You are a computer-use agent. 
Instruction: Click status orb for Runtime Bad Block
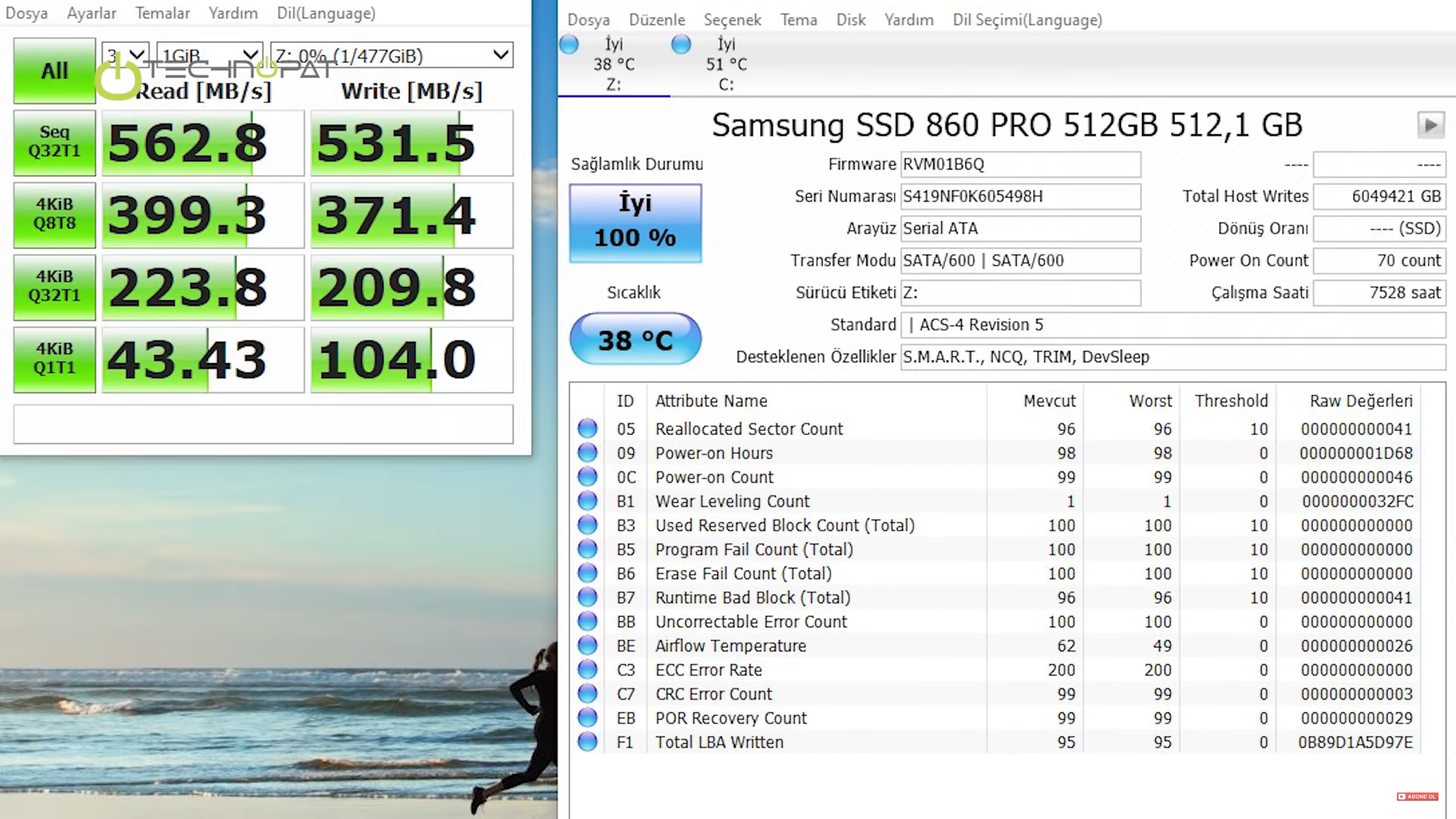point(587,597)
